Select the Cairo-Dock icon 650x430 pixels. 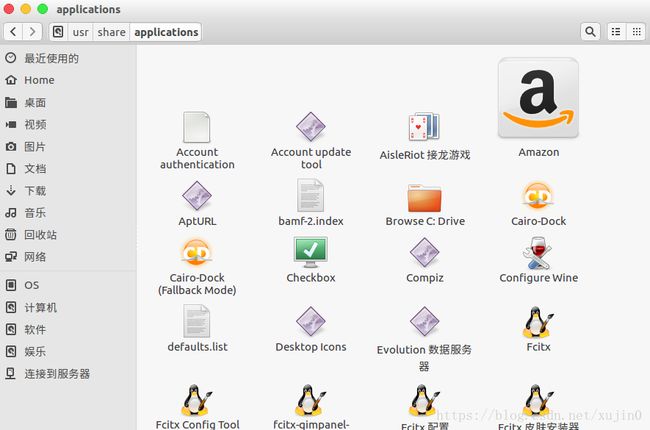538,195
